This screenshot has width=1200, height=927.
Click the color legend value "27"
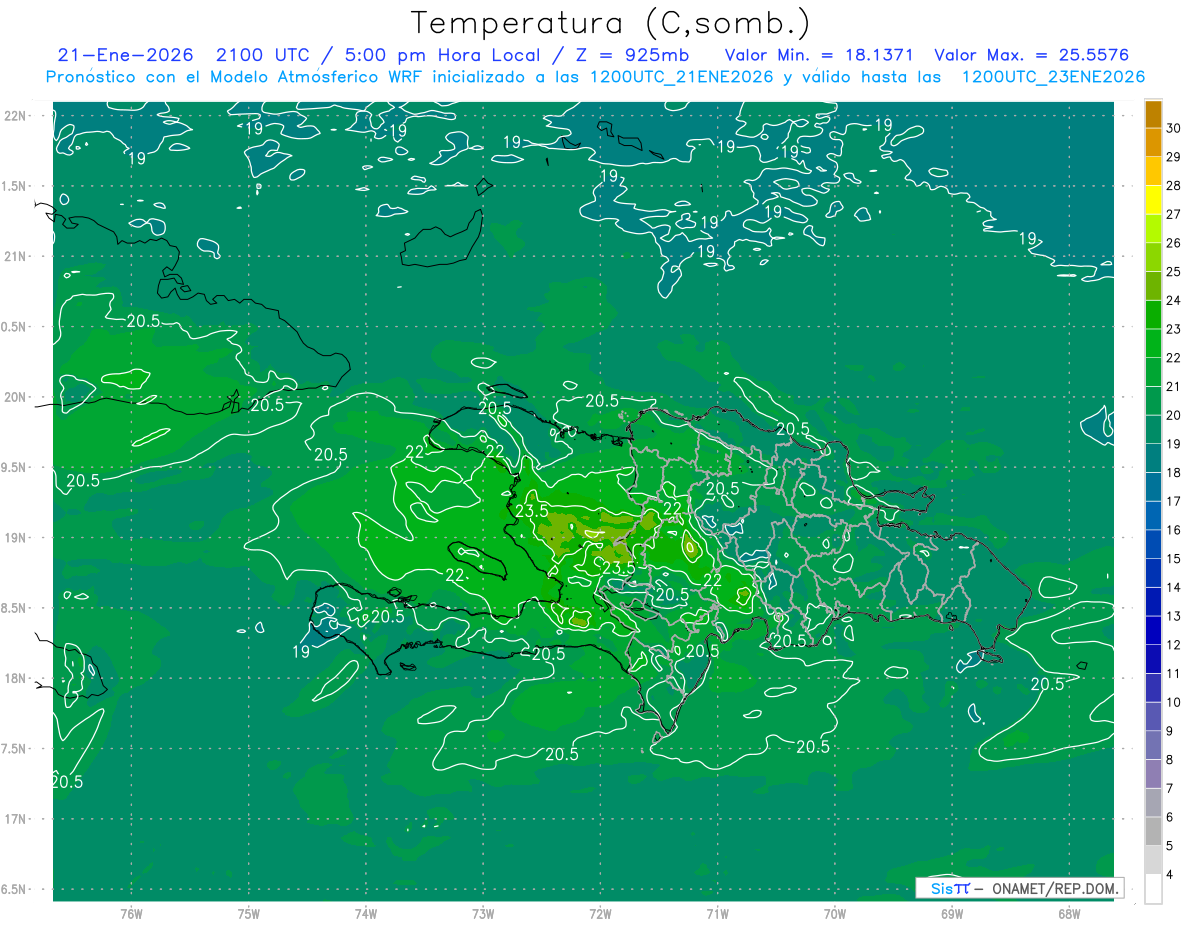pos(1175,214)
